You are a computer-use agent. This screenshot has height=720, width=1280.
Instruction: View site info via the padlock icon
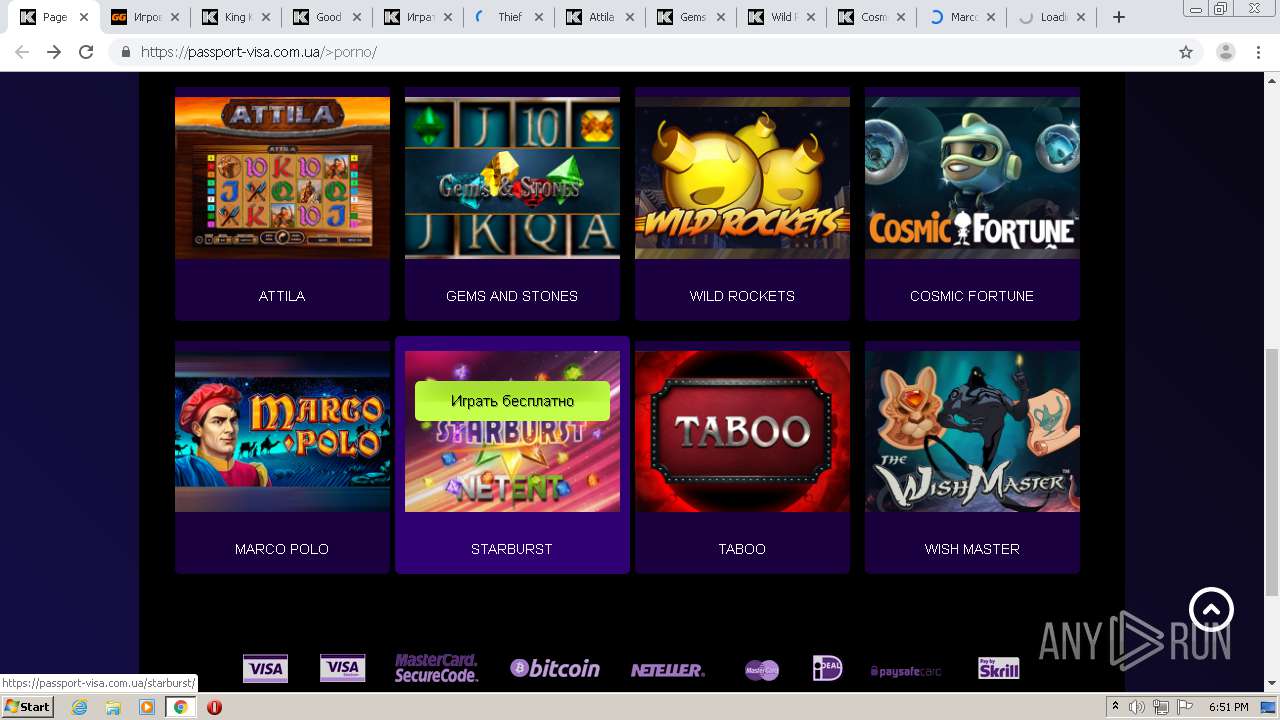126,52
